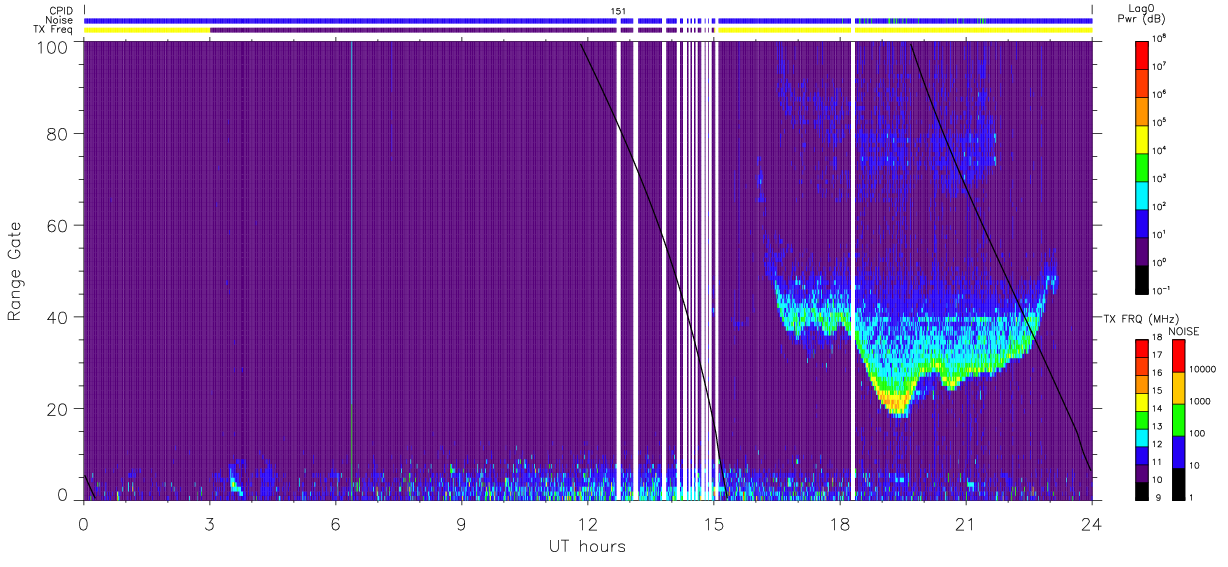The width and height of the screenshot is (1228, 567).
Task: Pick the cyan segment of TX FRQ colorbar
Action: 1142,437
